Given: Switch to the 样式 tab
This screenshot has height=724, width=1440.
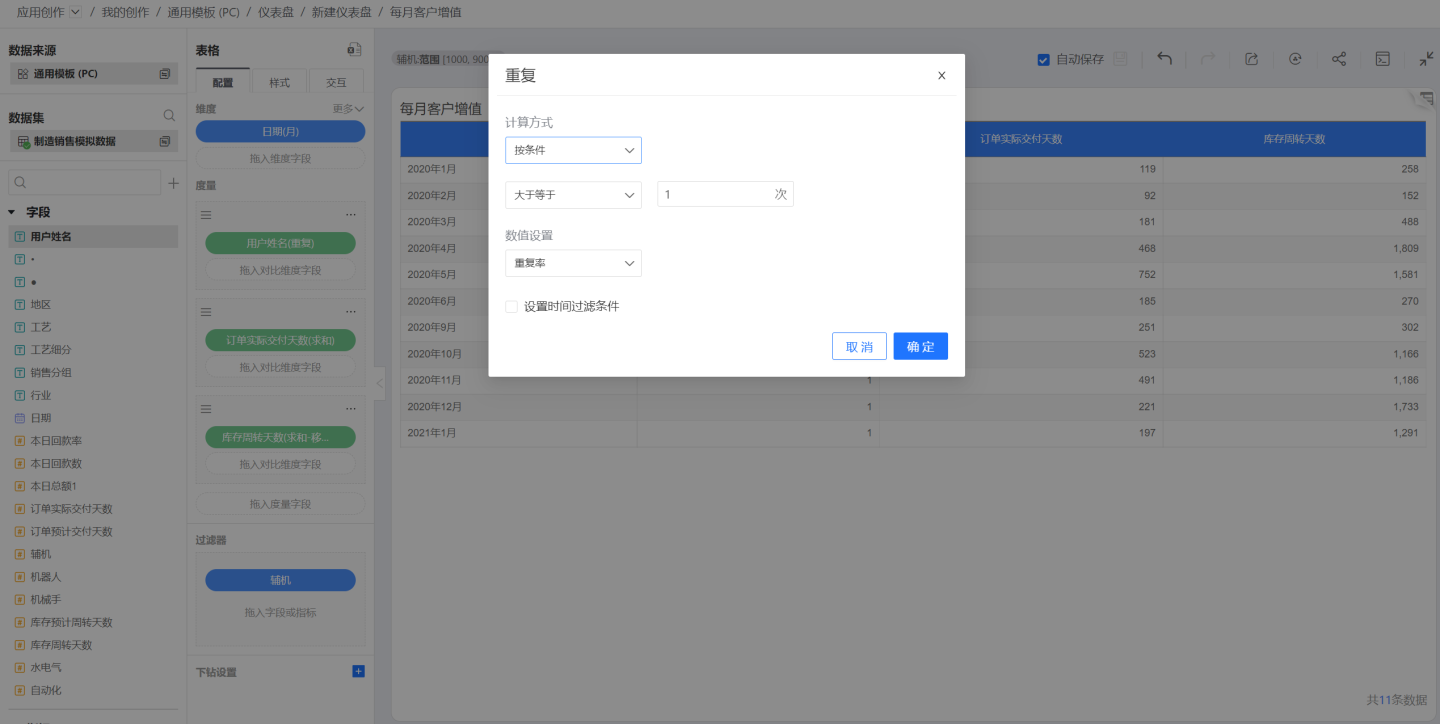Looking at the screenshot, I should coord(279,83).
